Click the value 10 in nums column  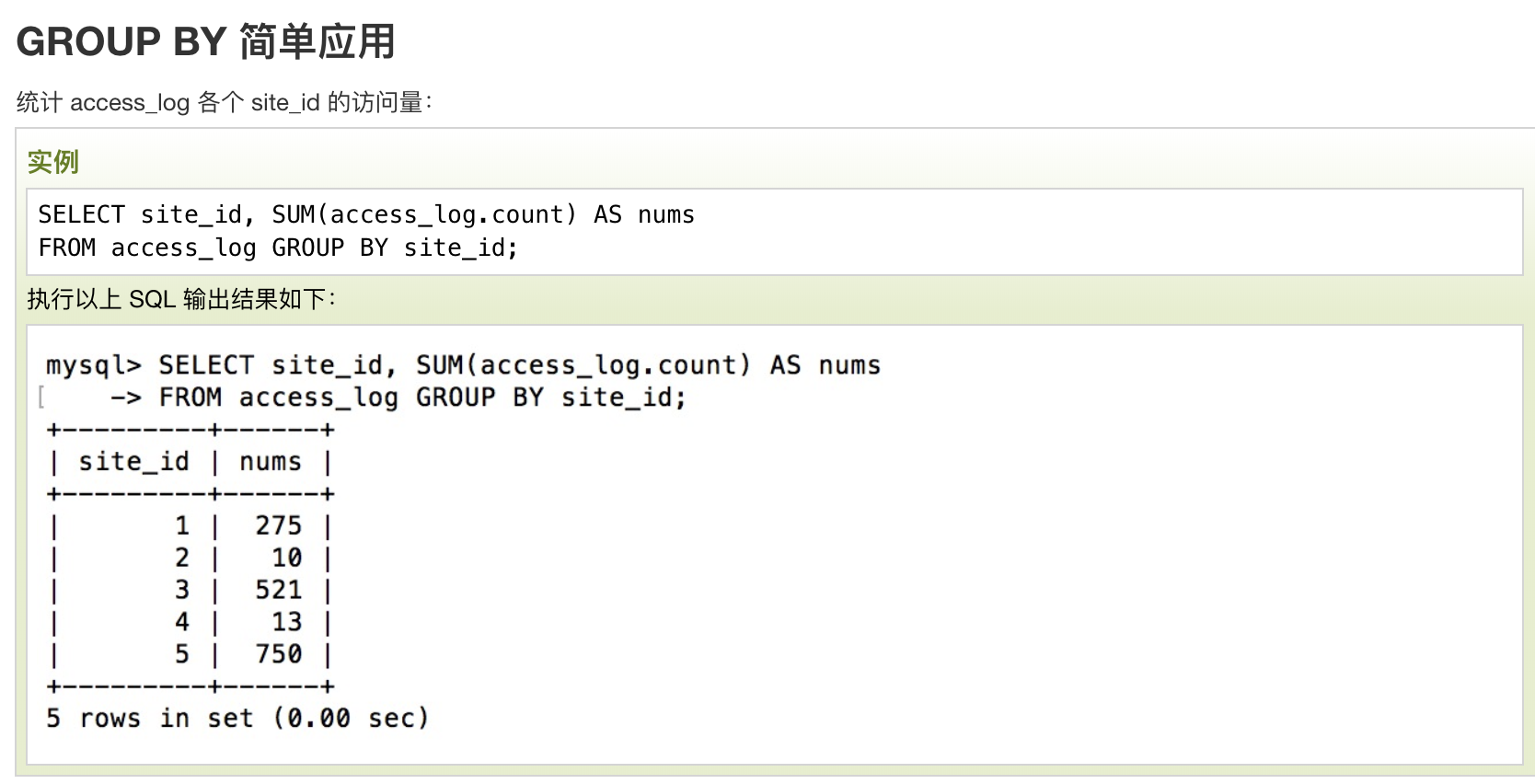click(286, 558)
